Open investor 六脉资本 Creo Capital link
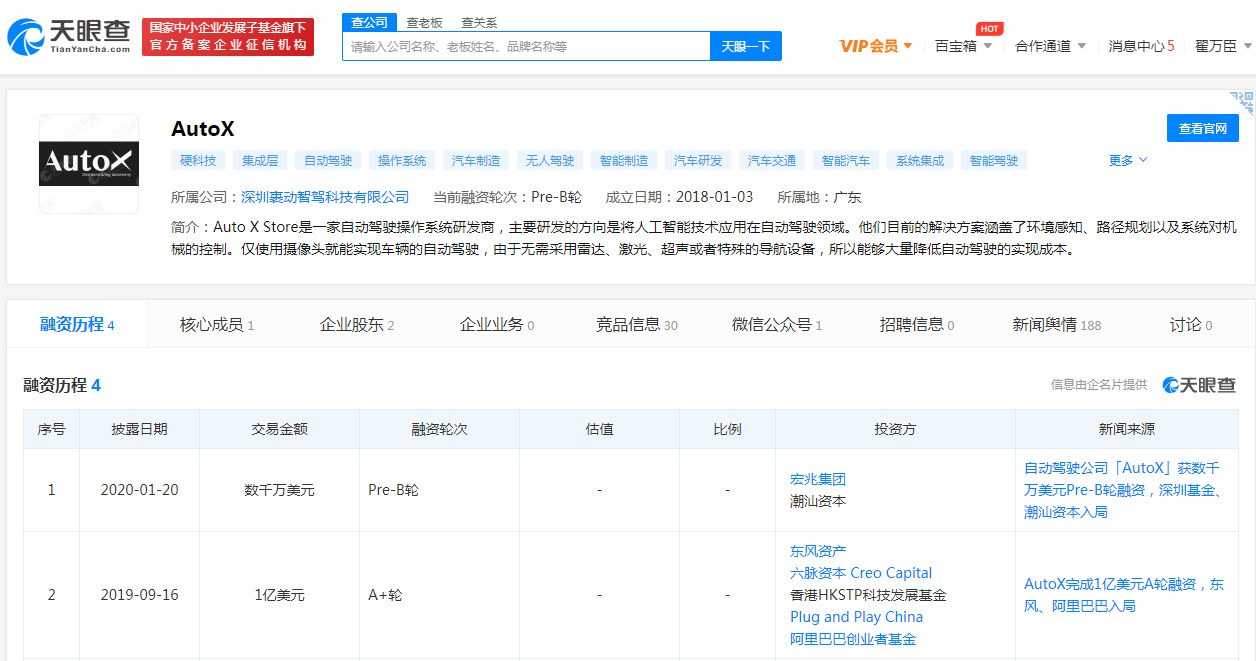This screenshot has height=661, width=1256. pos(861,573)
